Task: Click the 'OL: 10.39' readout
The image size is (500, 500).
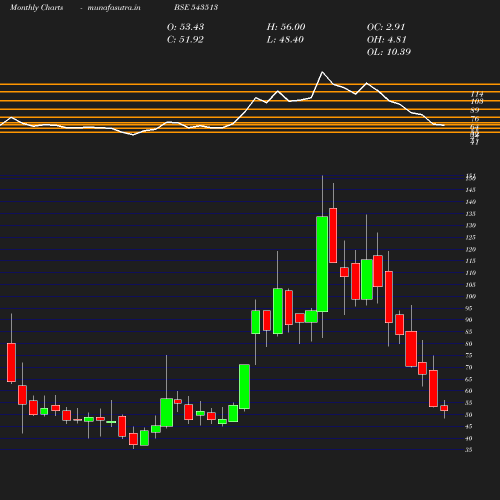Action: click(389, 52)
